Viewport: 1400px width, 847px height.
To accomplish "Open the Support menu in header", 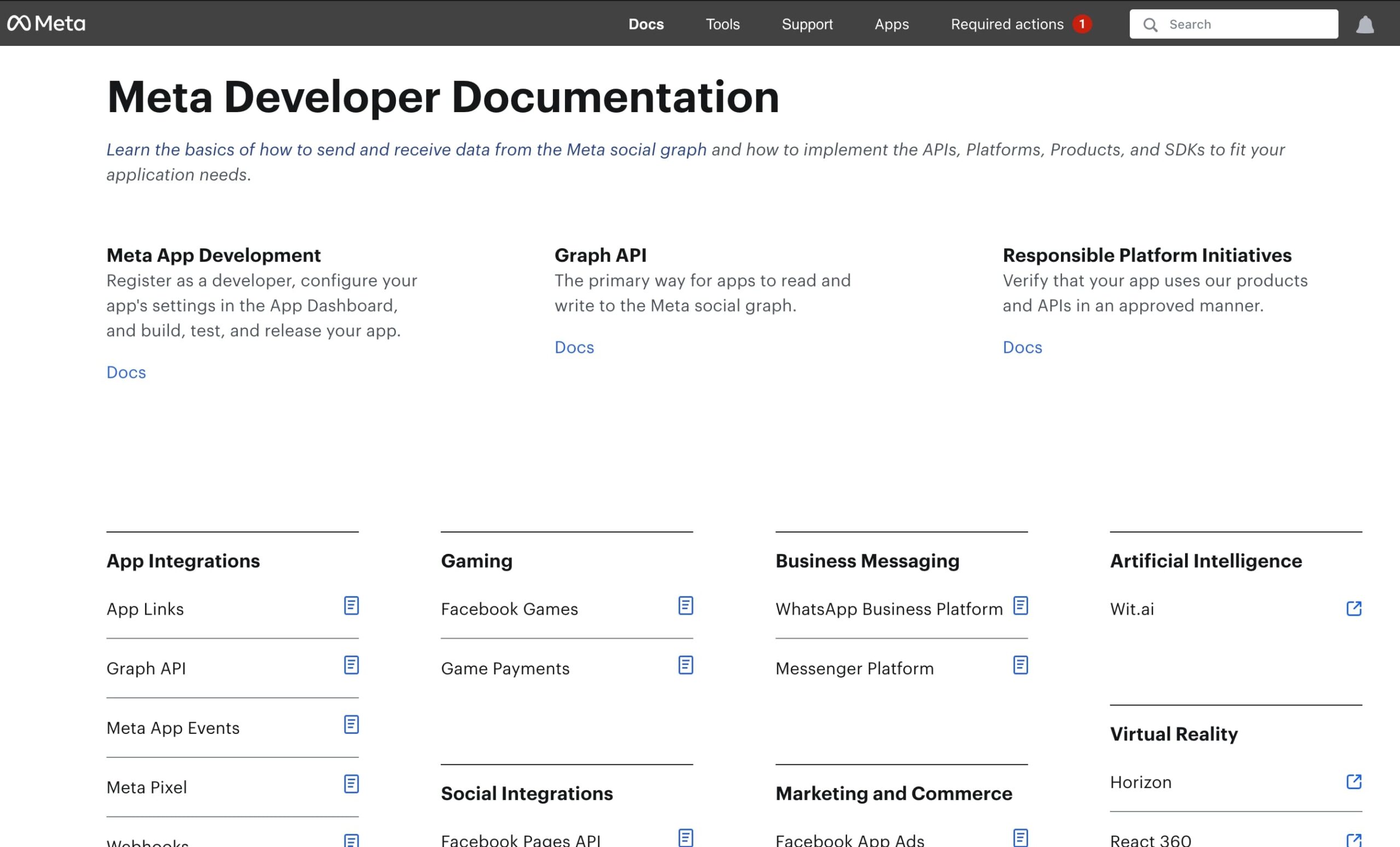I will point(807,24).
